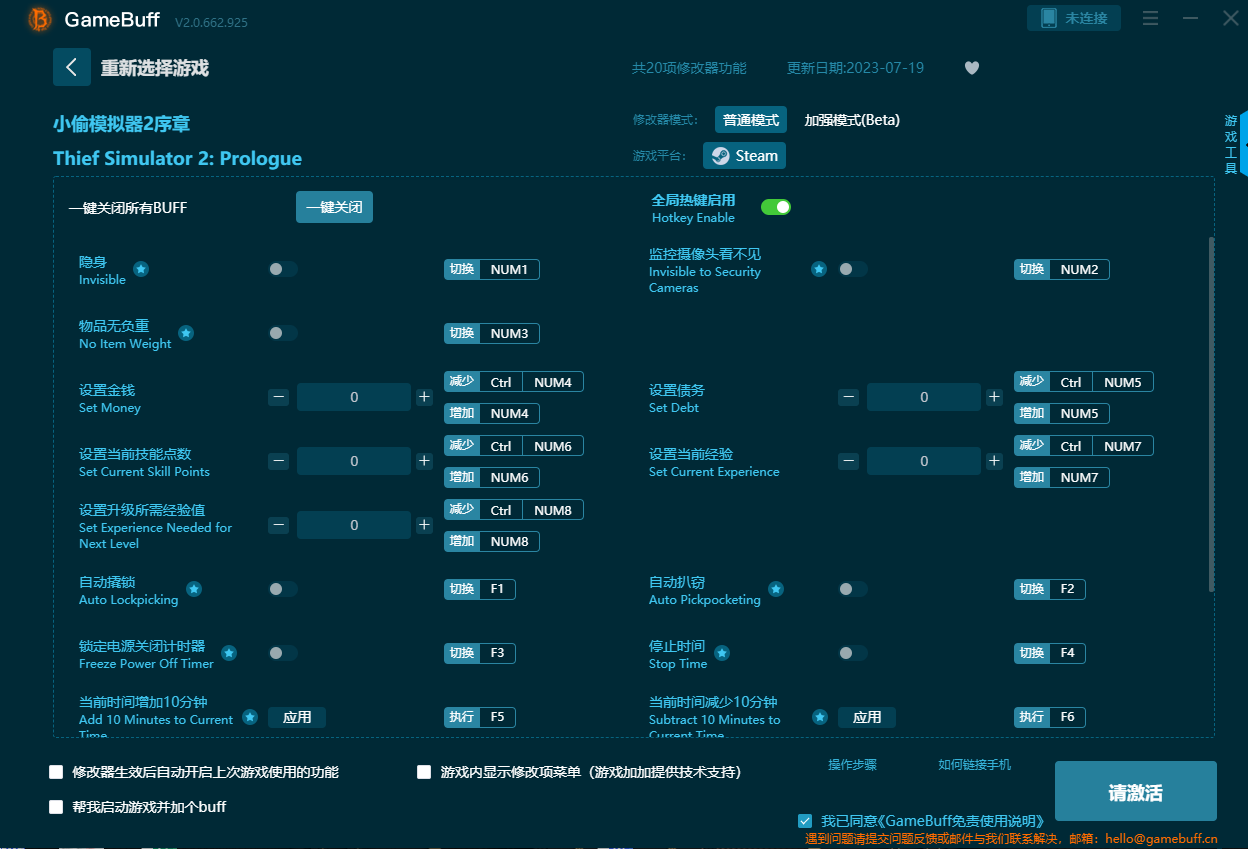
Task: Click 一键关闭 to disable all buffs
Action: tap(334, 207)
